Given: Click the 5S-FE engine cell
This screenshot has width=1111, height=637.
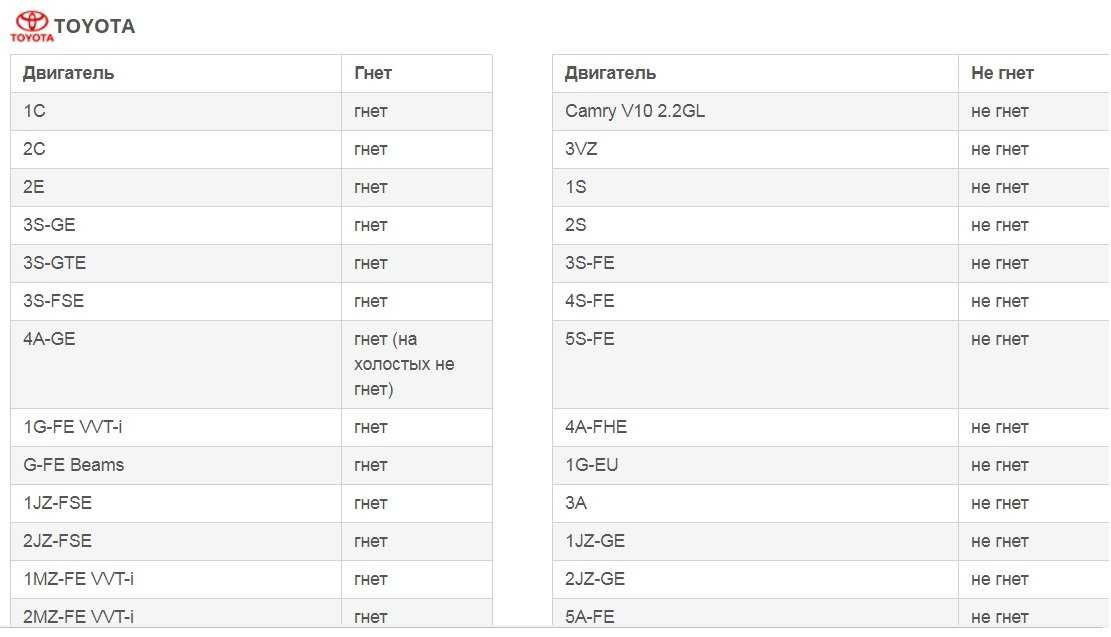Looking at the screenshot, I should [755, 364].
